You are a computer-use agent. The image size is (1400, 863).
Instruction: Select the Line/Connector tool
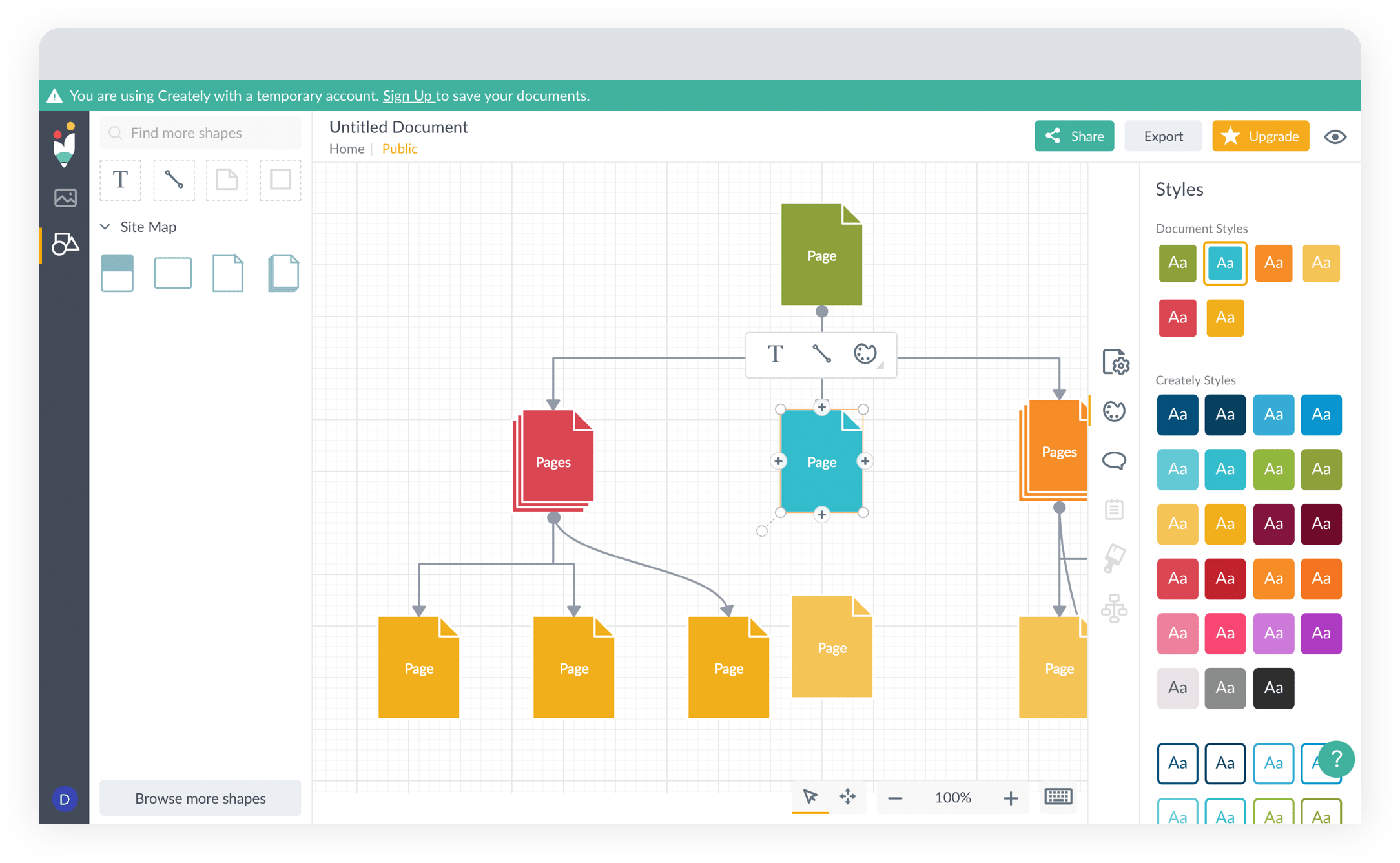[x=174, y=180]
